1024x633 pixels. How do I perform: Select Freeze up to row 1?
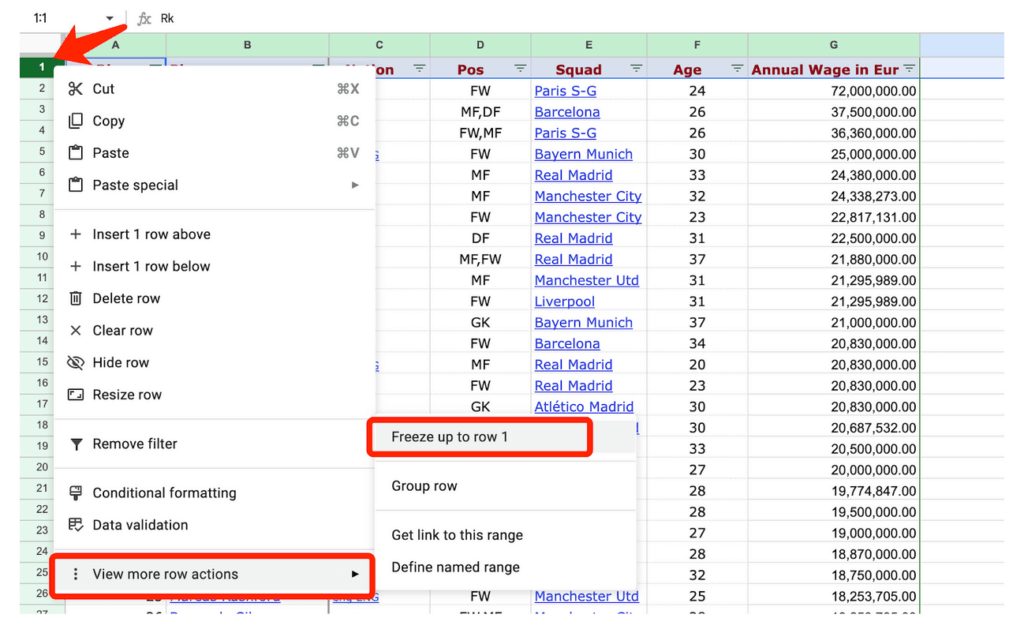[x=450, y=437]
